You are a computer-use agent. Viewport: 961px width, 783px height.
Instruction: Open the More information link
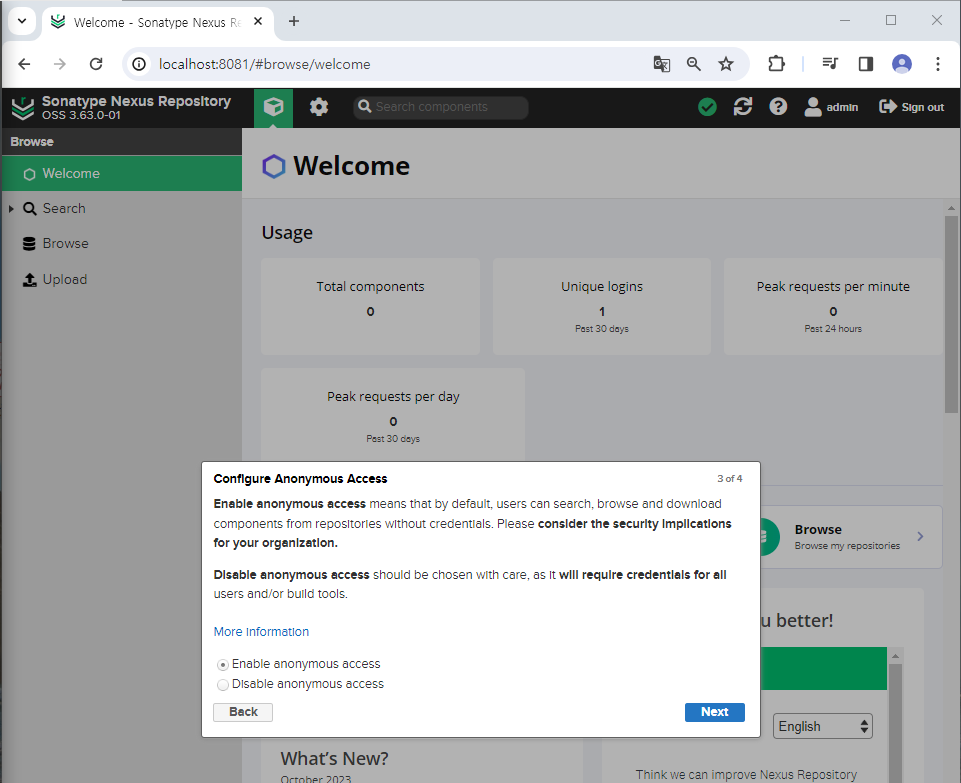(261, 632)
